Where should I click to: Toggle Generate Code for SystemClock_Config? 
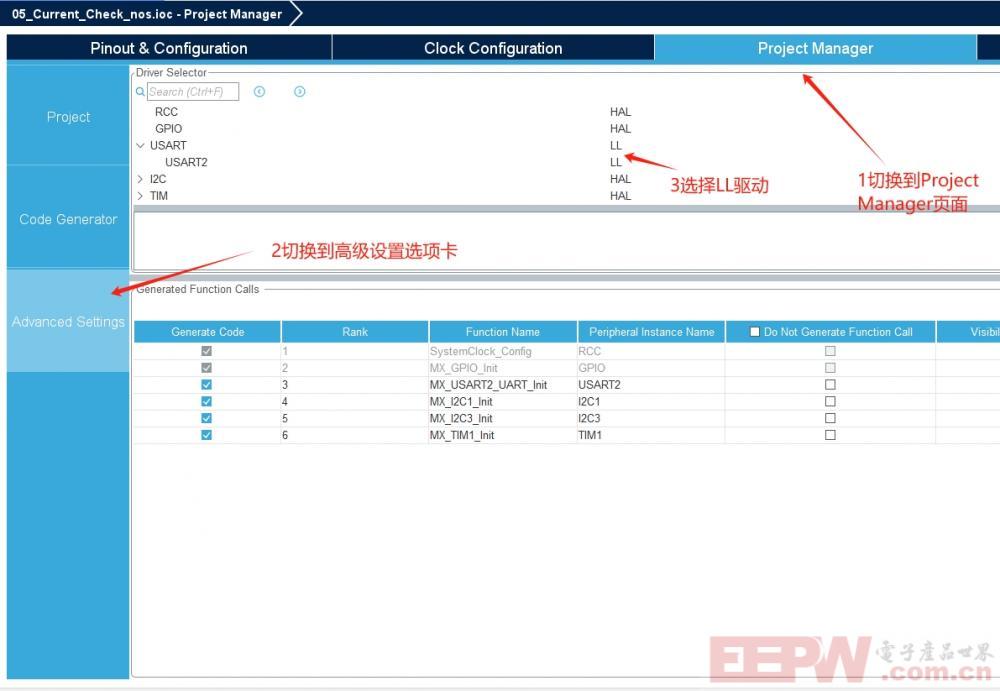207,351
